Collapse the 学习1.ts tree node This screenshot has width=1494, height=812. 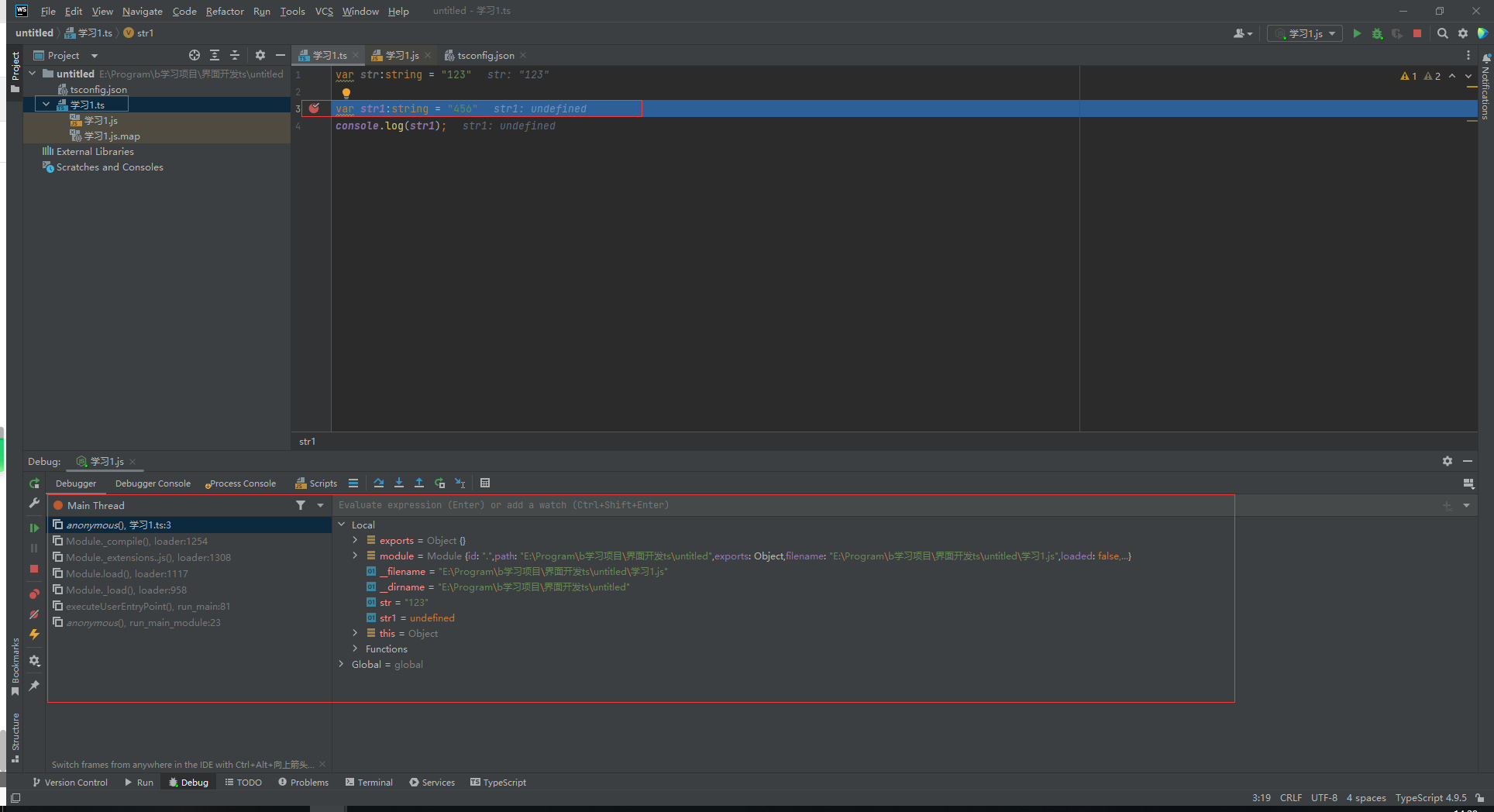(46, 105)
